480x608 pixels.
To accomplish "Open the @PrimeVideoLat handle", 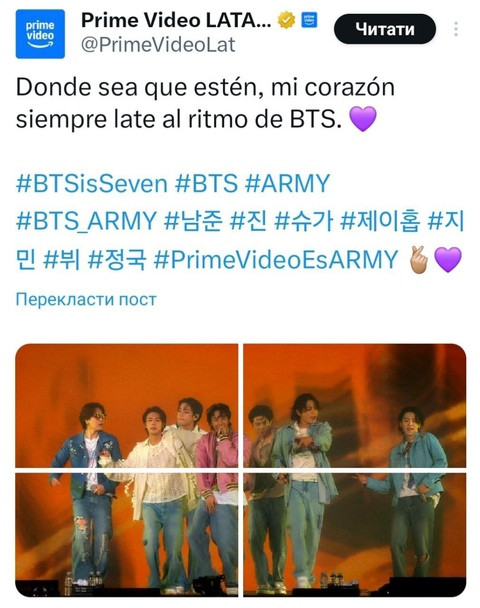I will pyautogui.click(x=158, y=45).
